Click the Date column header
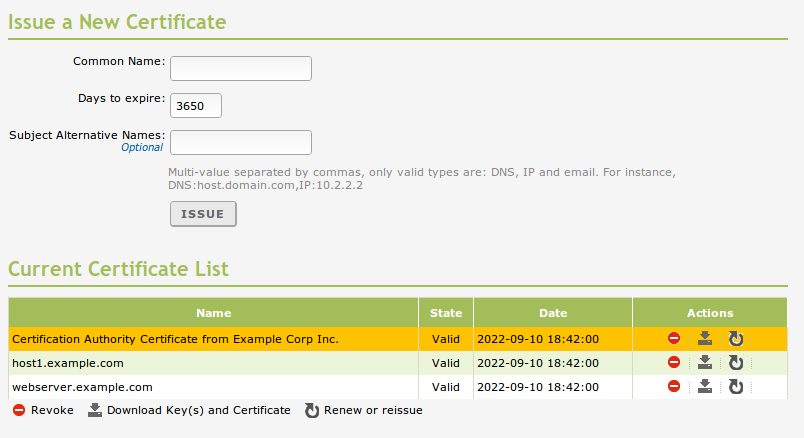The image size is (804, 438). click(552, 313)
